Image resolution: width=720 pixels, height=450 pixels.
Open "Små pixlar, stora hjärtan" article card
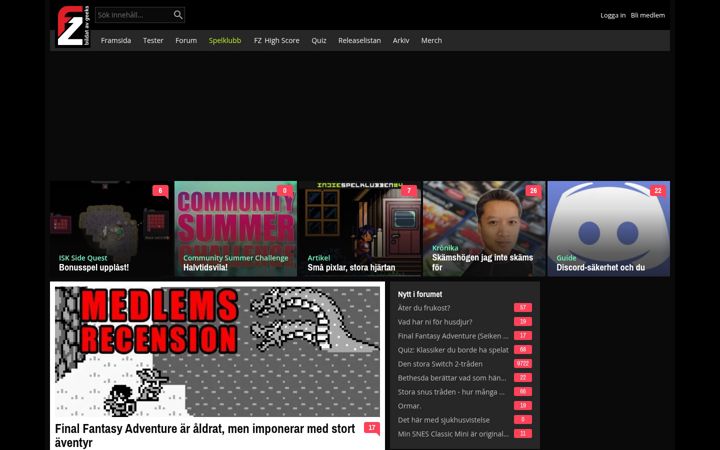[360, 229]
